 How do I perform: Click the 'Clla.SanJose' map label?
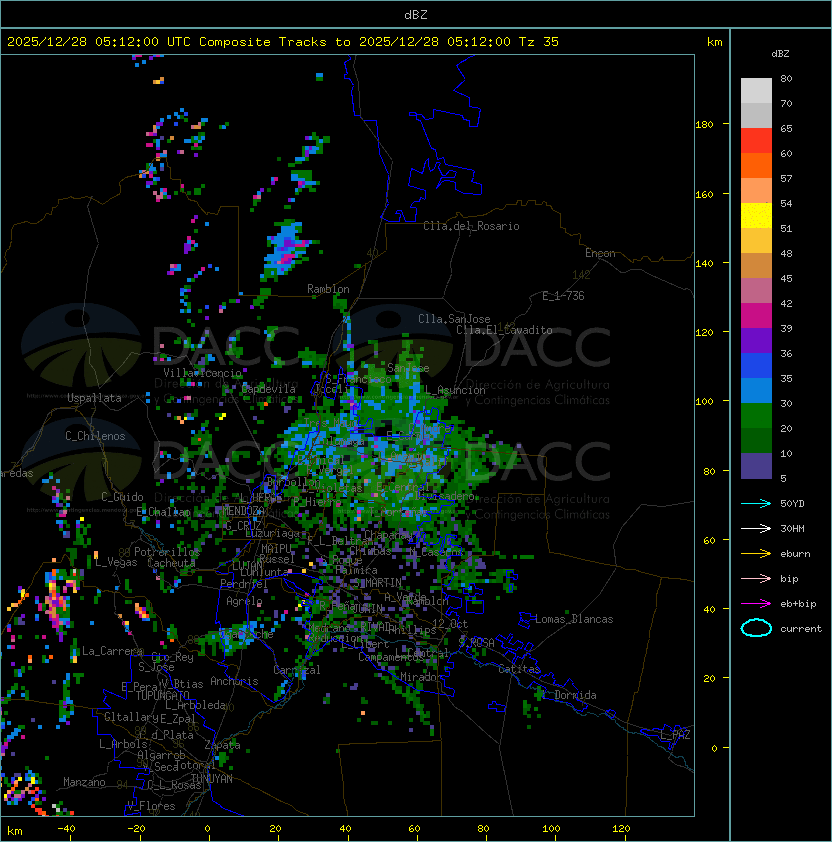point(454,319)
